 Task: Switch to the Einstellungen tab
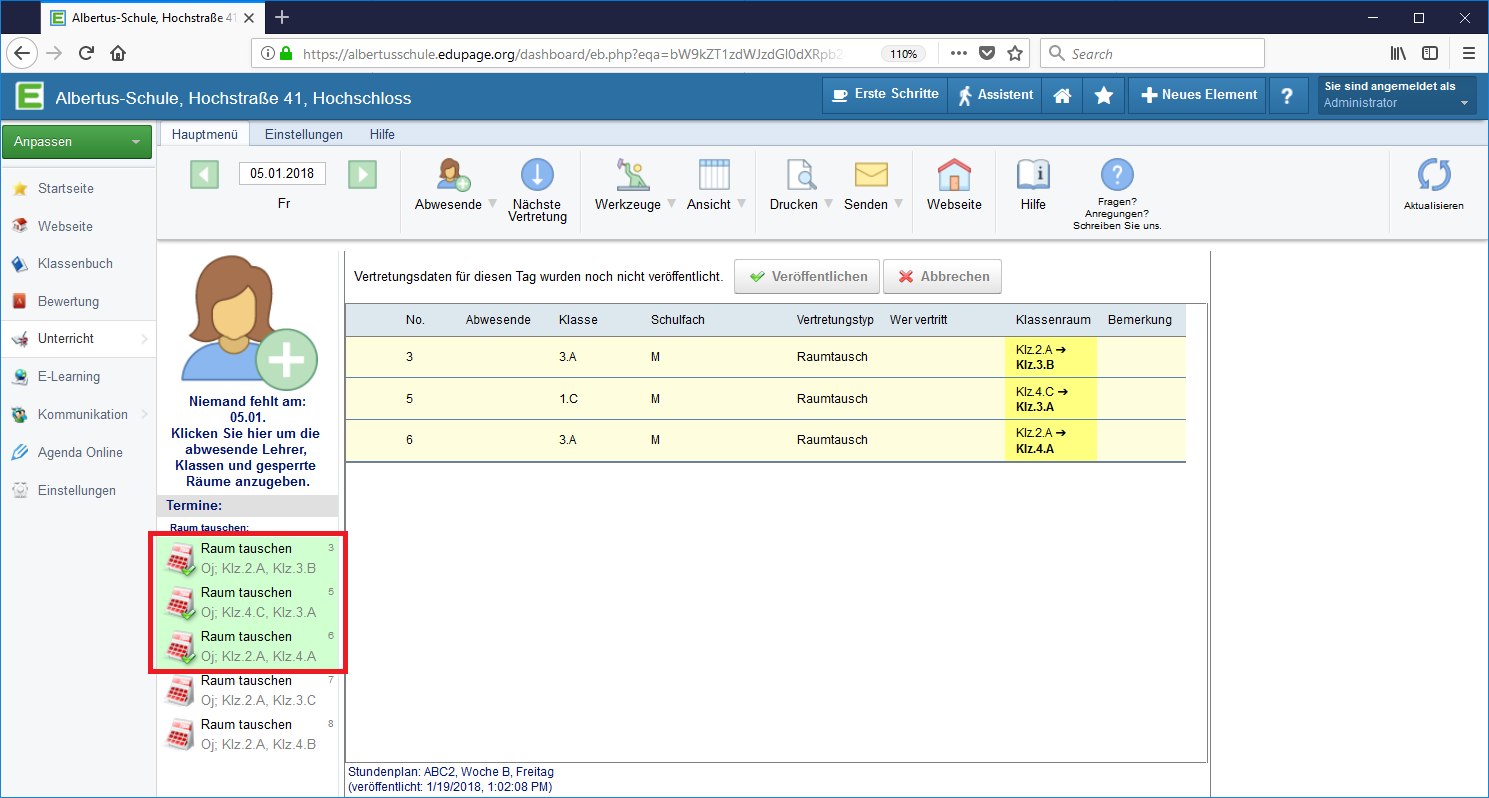tap(303, 134)
